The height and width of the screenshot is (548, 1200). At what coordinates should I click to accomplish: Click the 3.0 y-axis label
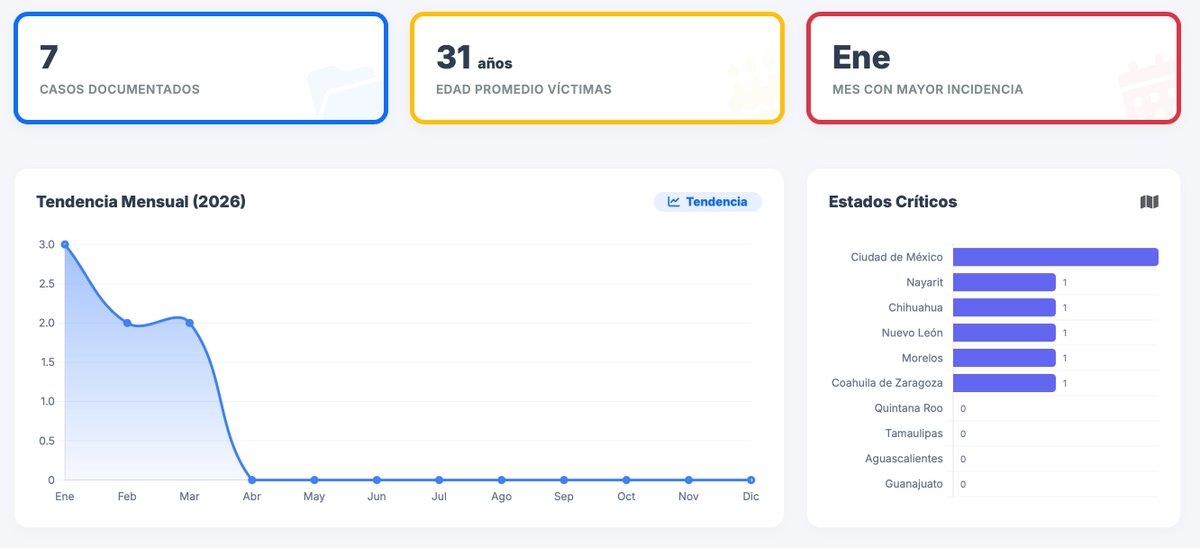point(47,244)
